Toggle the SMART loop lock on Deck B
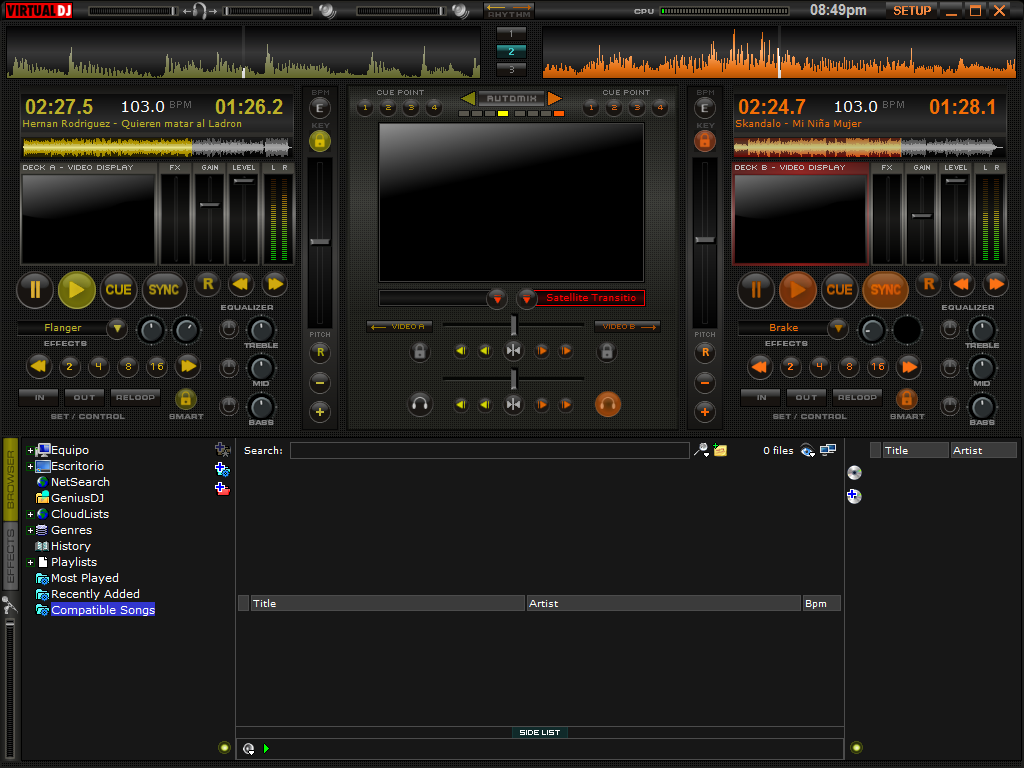This screenshot has height=768, width=1024. (x=906, y=400)
